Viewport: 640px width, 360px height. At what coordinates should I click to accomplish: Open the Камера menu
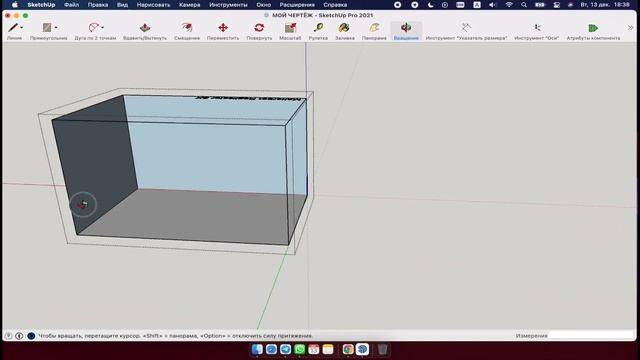click(190, 5)
